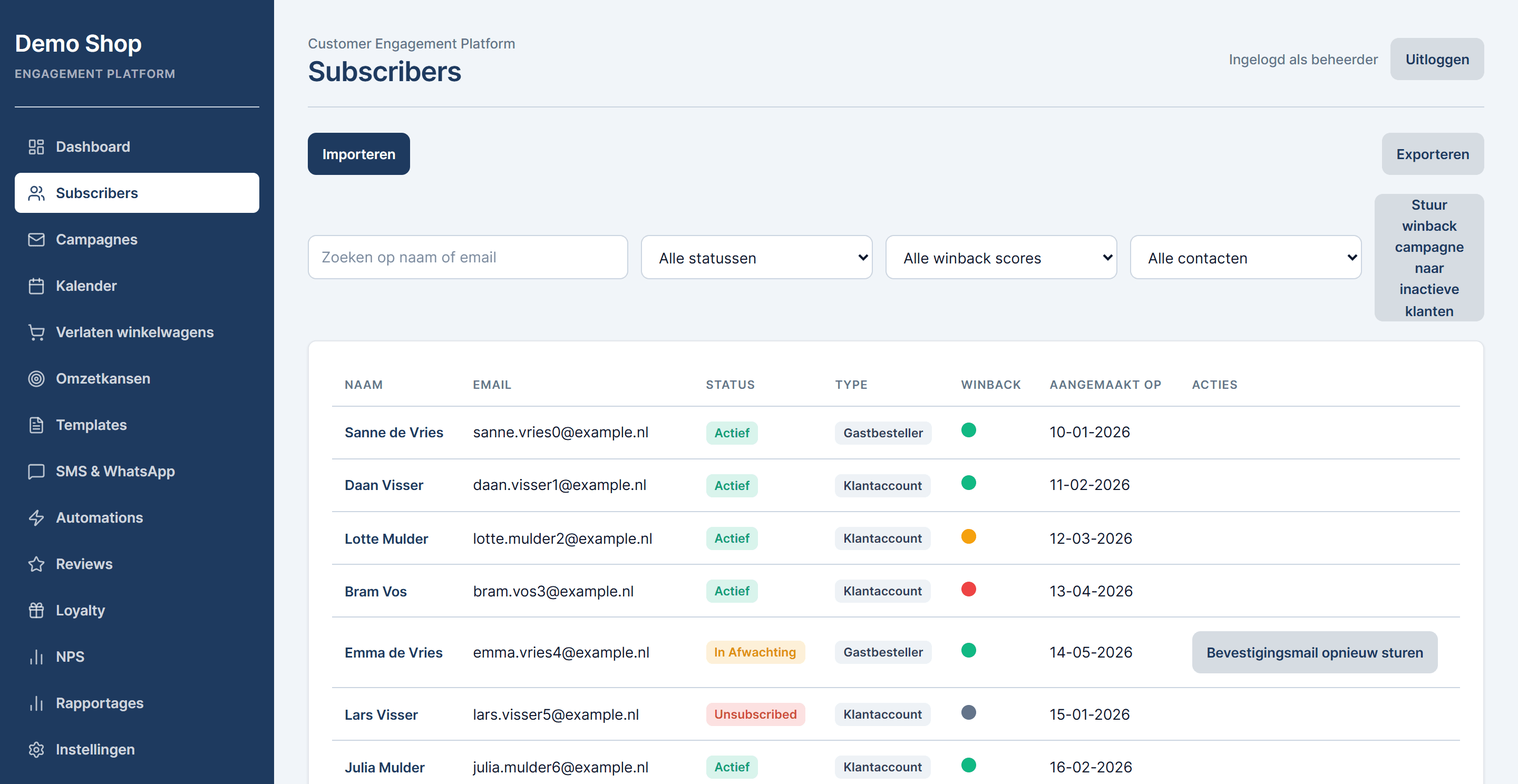The width and height of the screenshot is (1518, 784).
Task: Click orange winback dot for Lotte Mulder
Action: [x=968, y=536]
